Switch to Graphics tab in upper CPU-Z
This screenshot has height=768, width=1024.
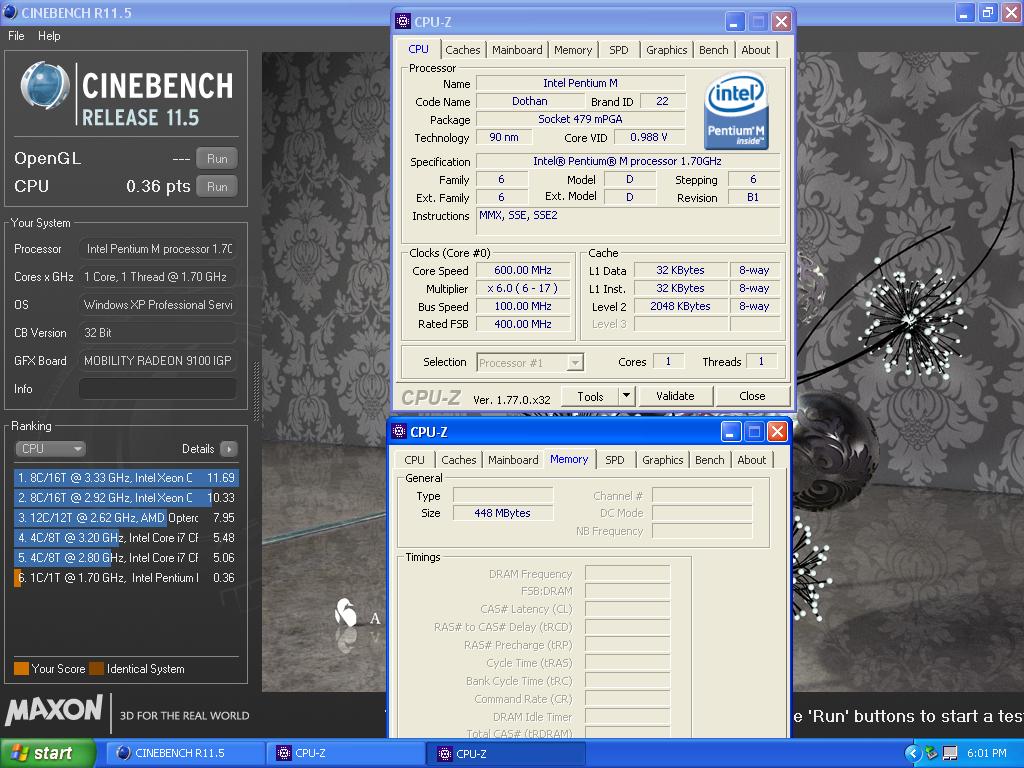click(666, 50)
